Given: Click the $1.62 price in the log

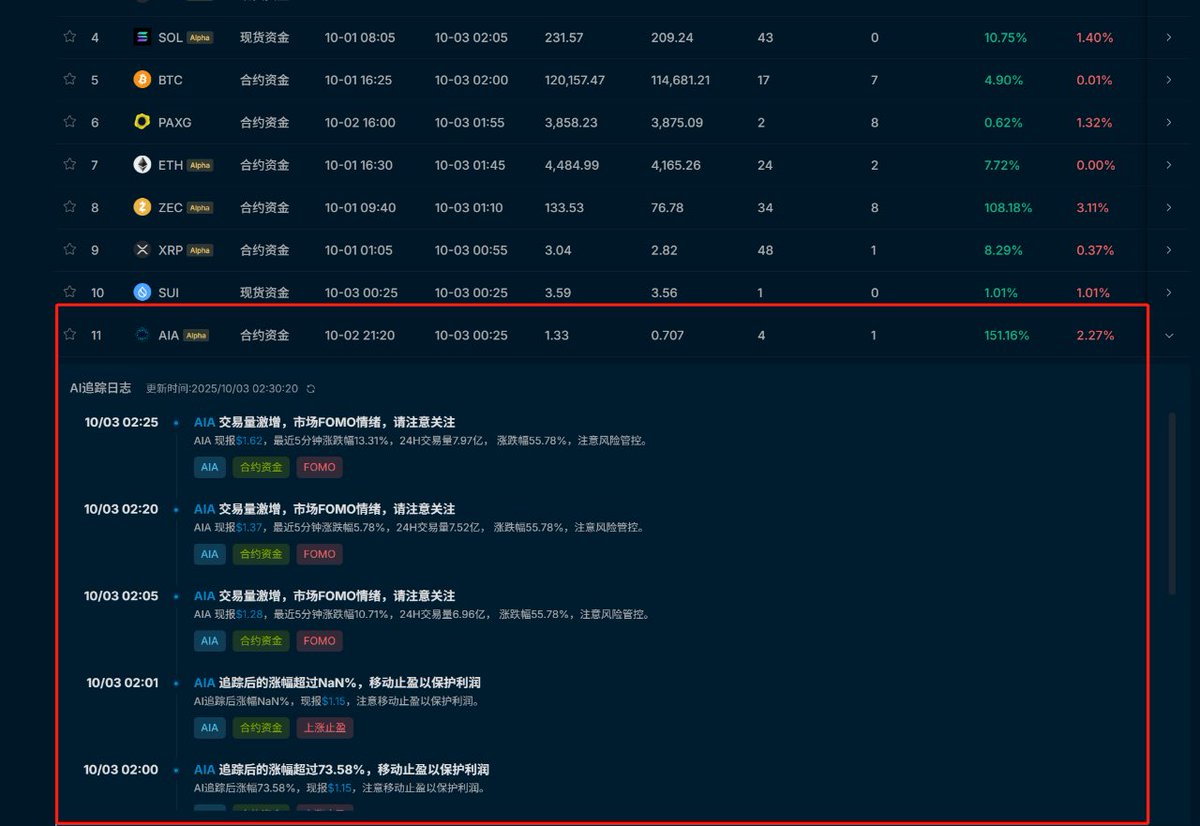Looking at the screenshot, I should [249, 440].
